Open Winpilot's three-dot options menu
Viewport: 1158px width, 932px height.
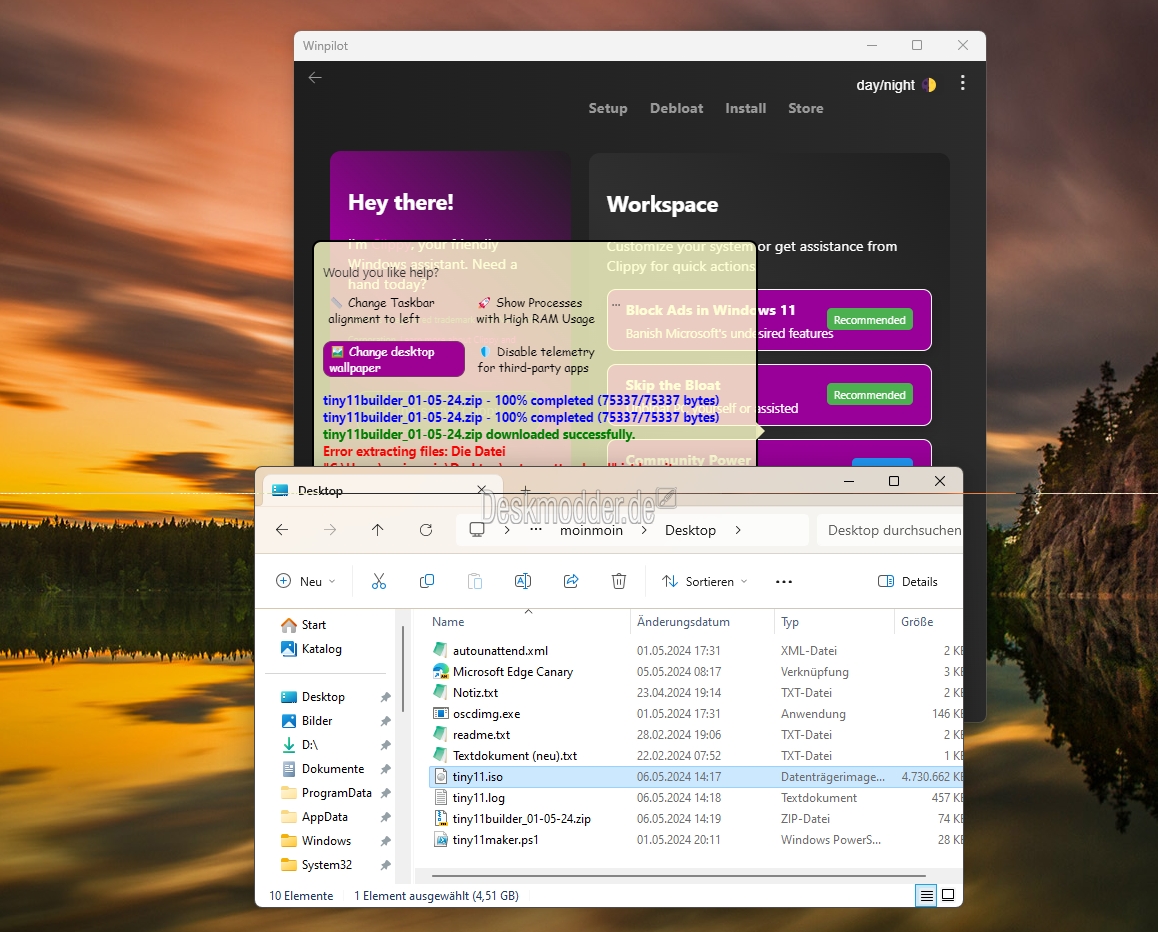point(962,83)
